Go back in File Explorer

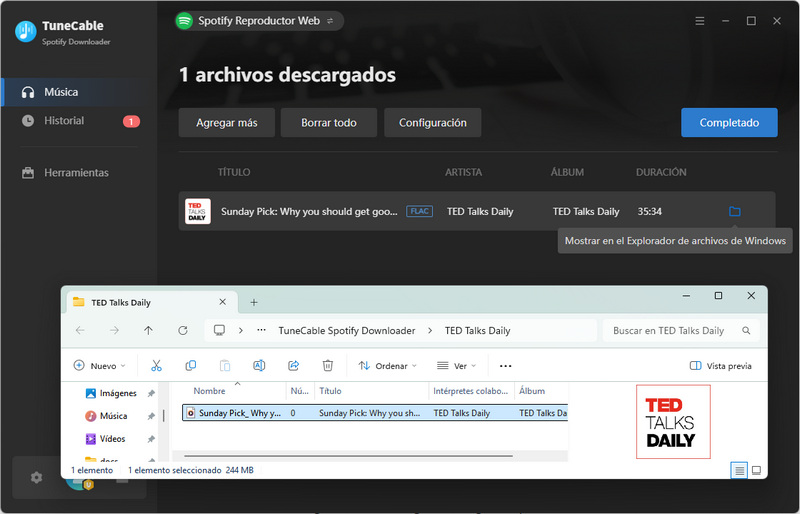[x=80, y=331]
